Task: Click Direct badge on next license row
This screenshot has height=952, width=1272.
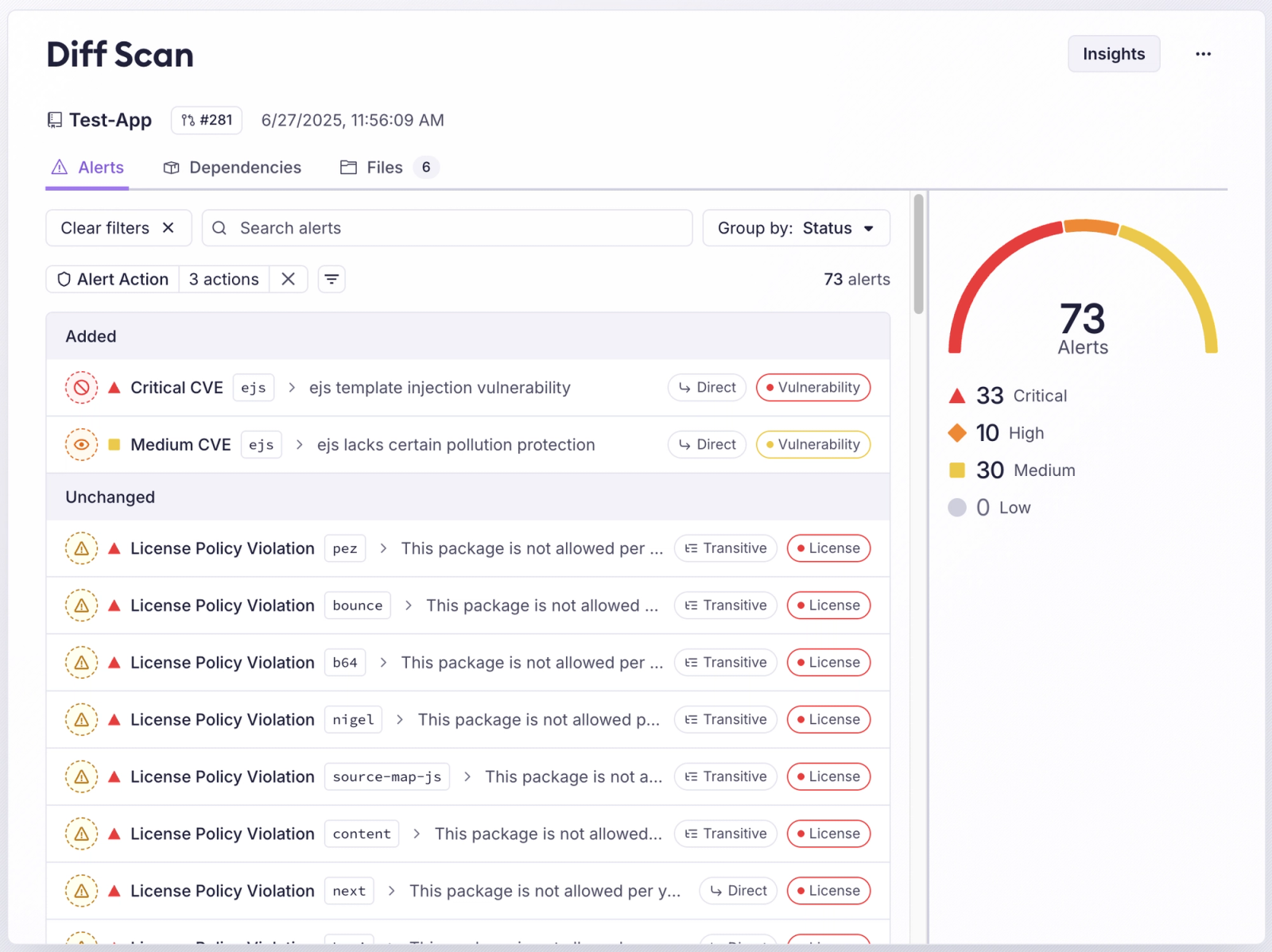Action: click(x=738, y=892)
